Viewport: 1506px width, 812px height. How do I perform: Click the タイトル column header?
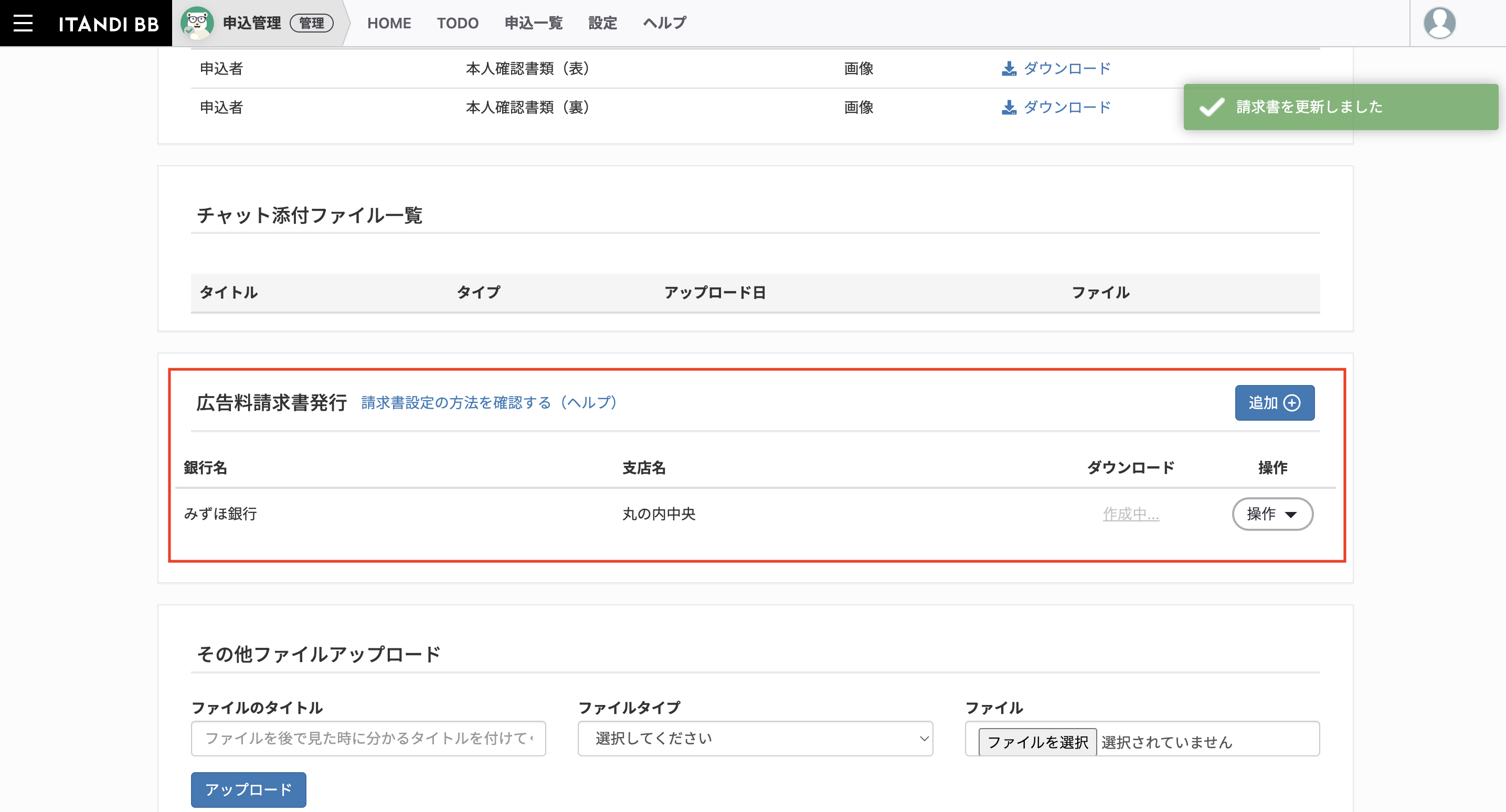(x=229, y=292)
